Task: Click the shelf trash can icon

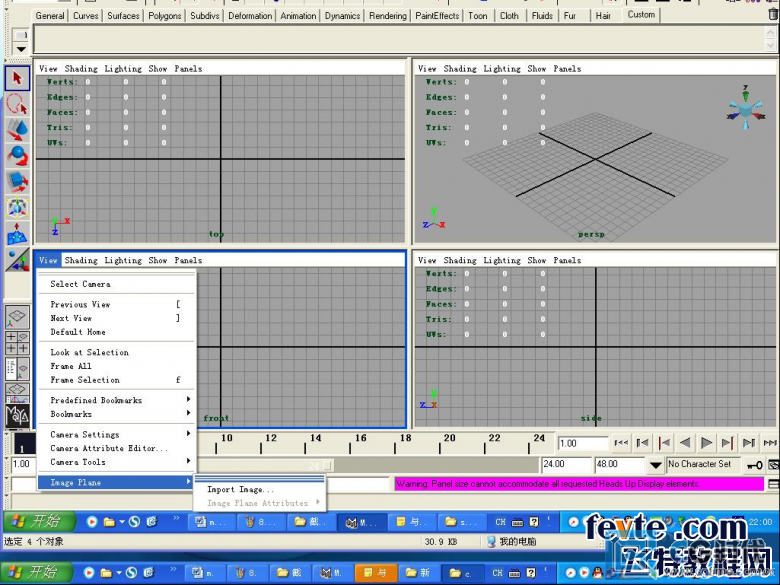Action: 774,14
